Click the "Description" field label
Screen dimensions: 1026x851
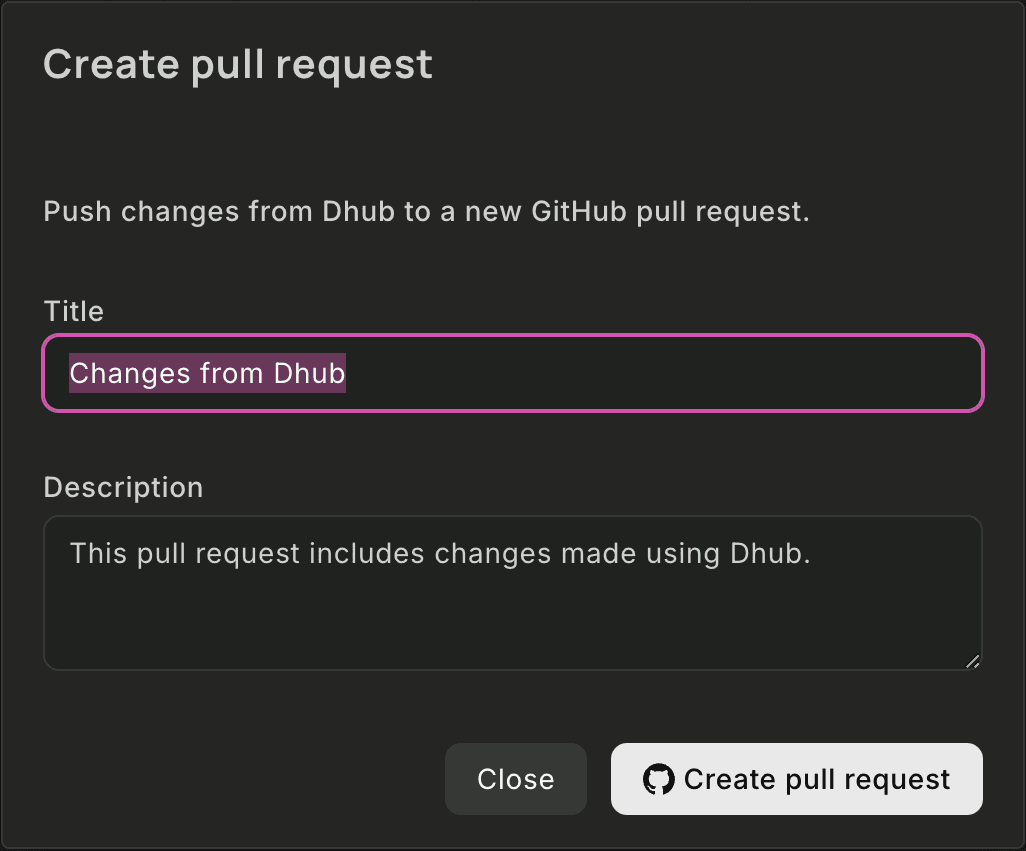[123, 487]
